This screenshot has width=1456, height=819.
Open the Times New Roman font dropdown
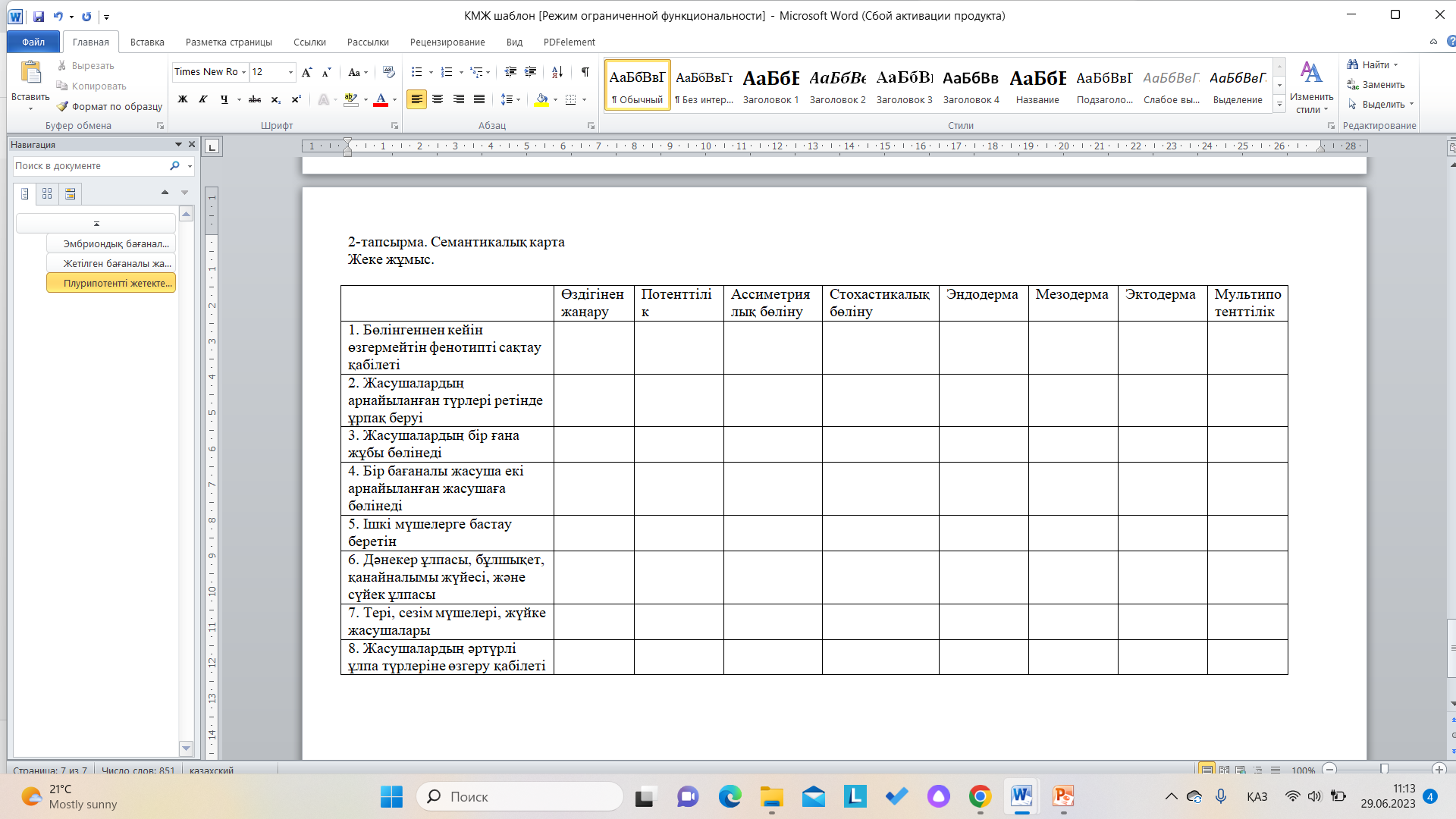(x=243, y=72)
